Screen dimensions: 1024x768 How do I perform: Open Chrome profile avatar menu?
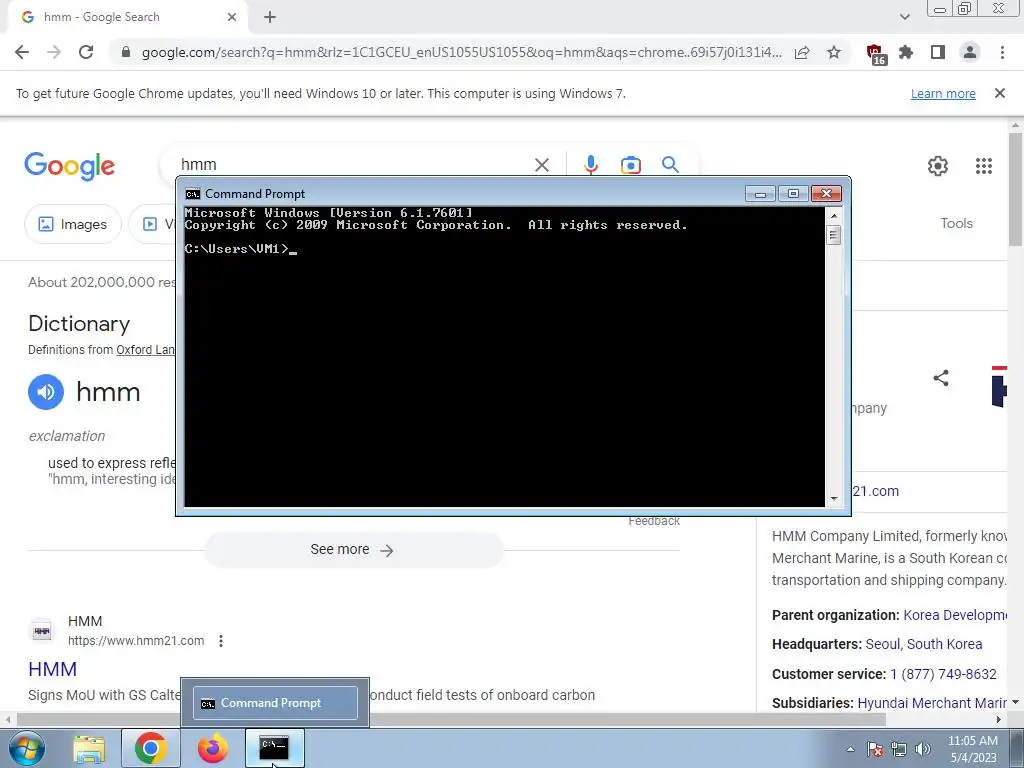[970, 52]
